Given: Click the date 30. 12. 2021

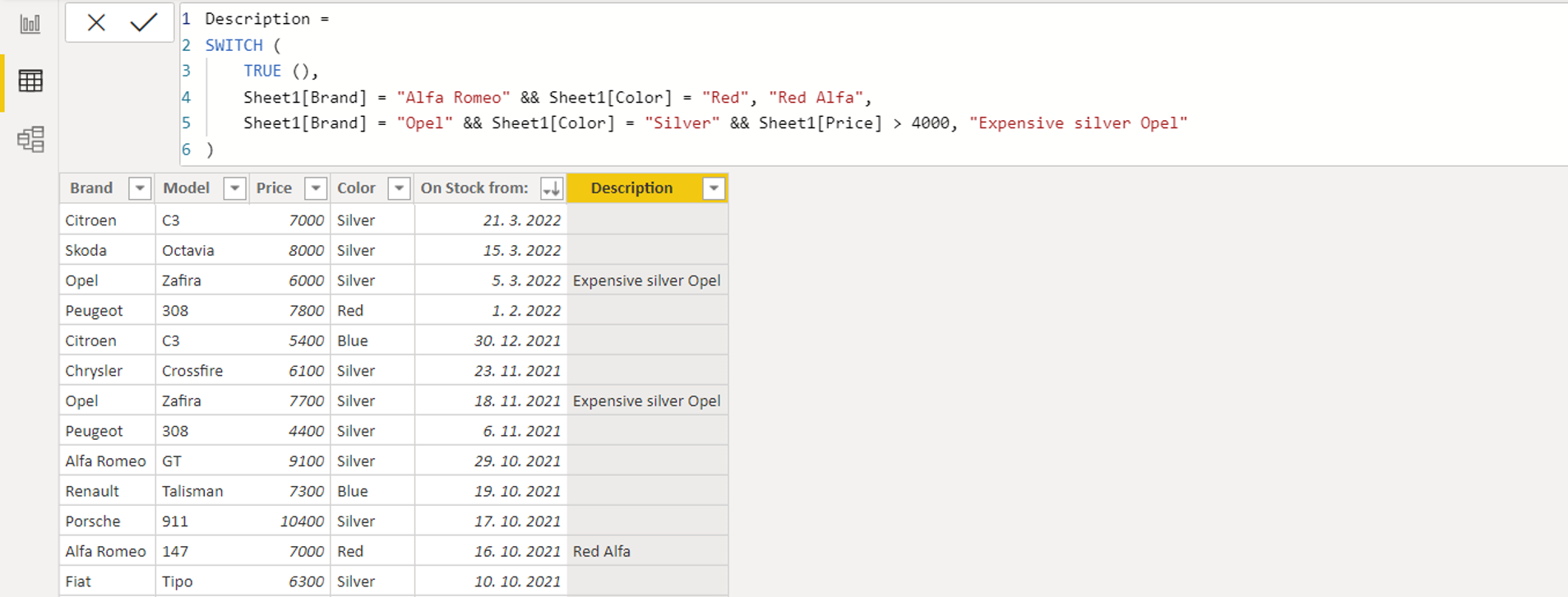Looking at the screenshot, I should pos(490,340).
